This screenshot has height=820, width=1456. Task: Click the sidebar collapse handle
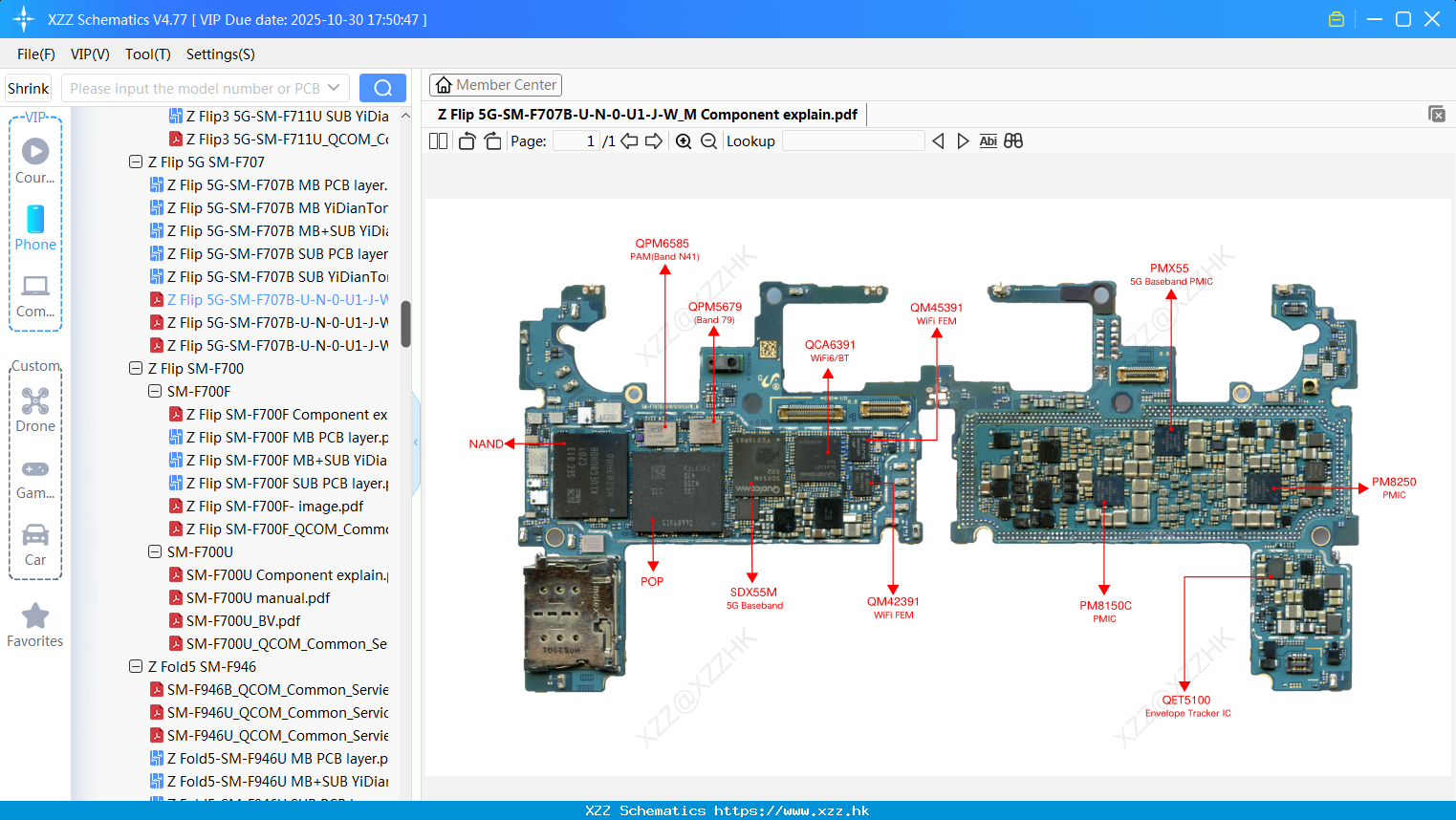click(416, 442)
